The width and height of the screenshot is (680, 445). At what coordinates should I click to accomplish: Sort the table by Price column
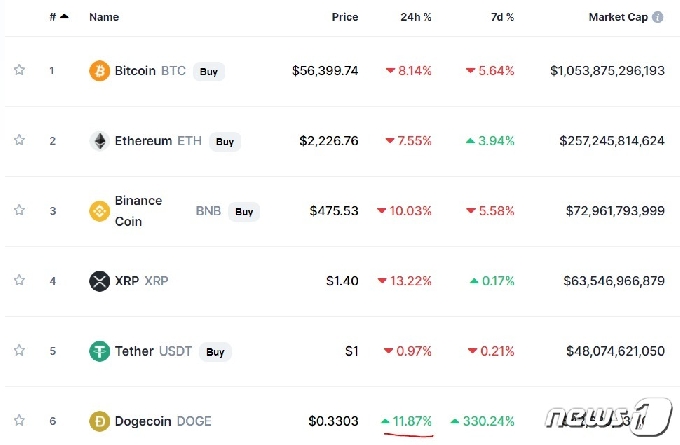(345, 17)
